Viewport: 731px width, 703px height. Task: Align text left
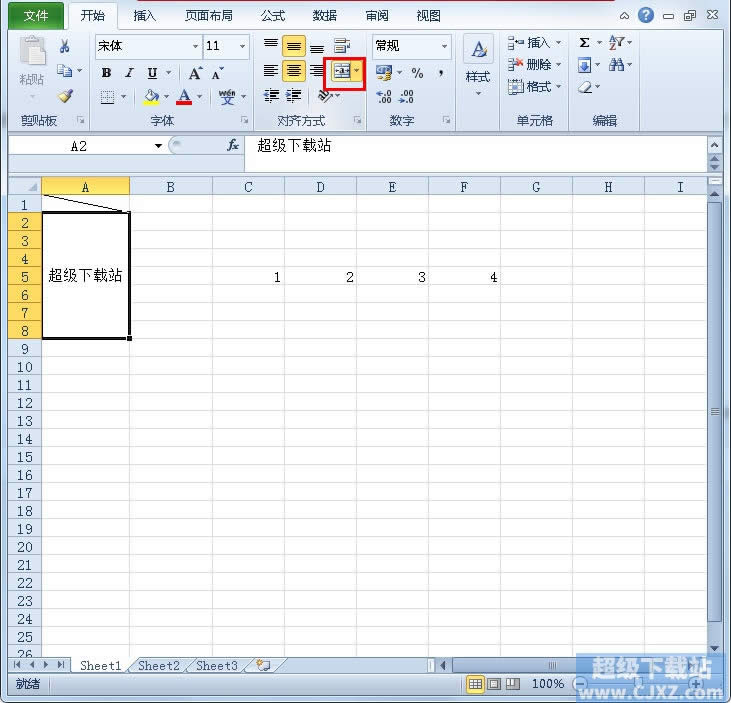270,71
